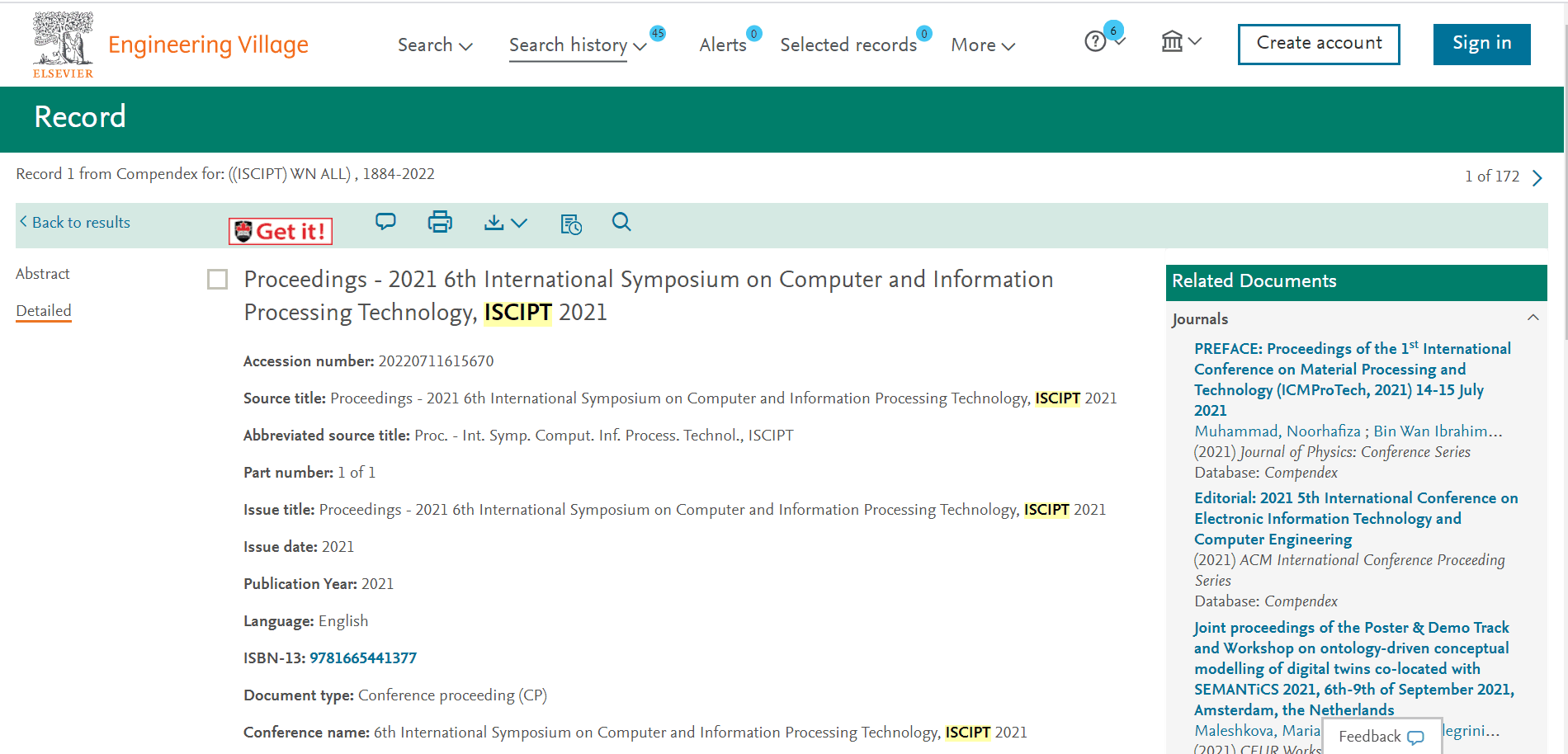Open the Engineering Village home link
1568x754 pixels.
coord(208,45)
